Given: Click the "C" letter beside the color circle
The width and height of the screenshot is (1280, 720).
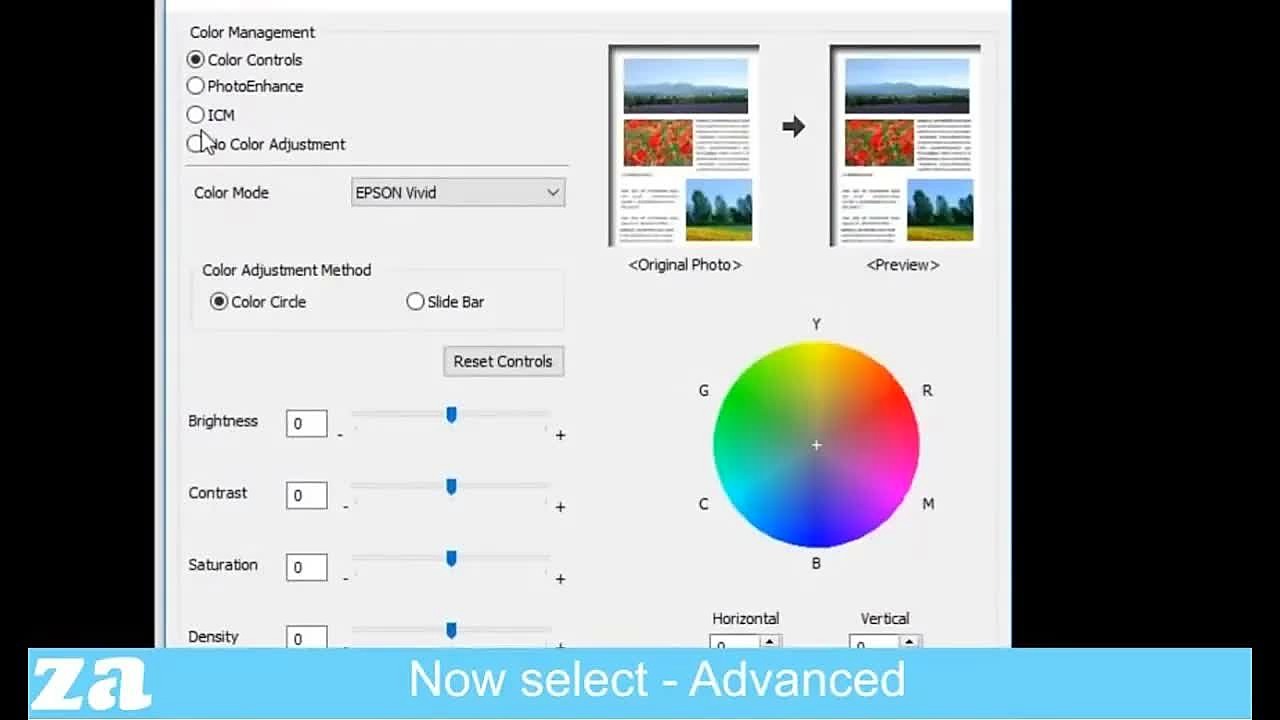Looking at the screenshot, I should coord(703,504).
